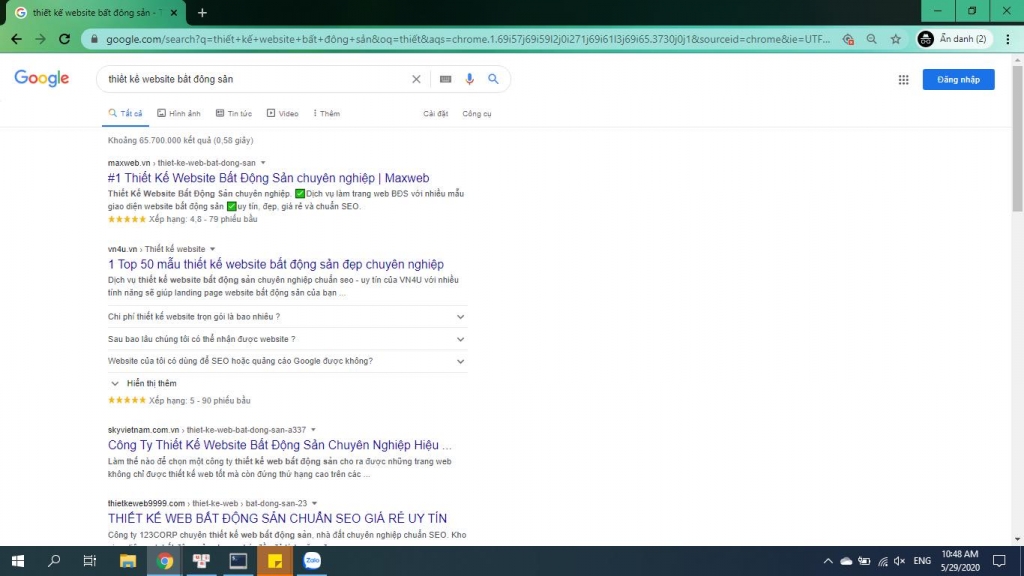
Task: Open a new browser tab
Action: (x=202, y=12)
